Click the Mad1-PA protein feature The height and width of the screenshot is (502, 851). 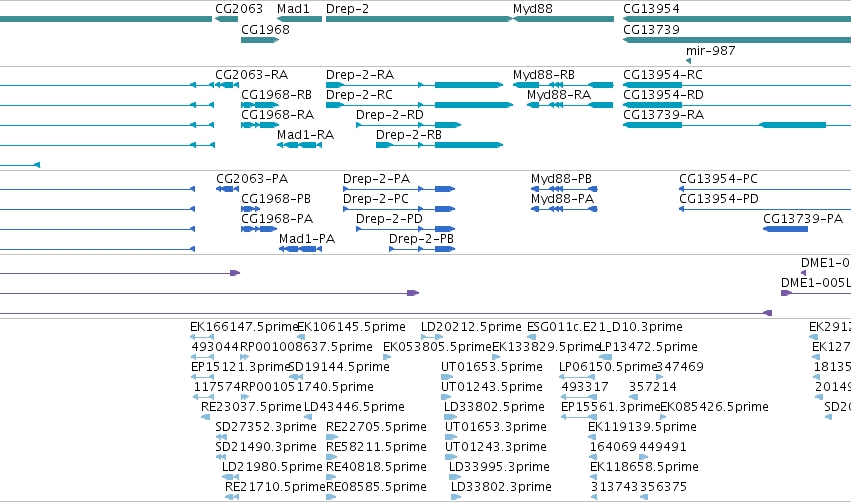300,249
